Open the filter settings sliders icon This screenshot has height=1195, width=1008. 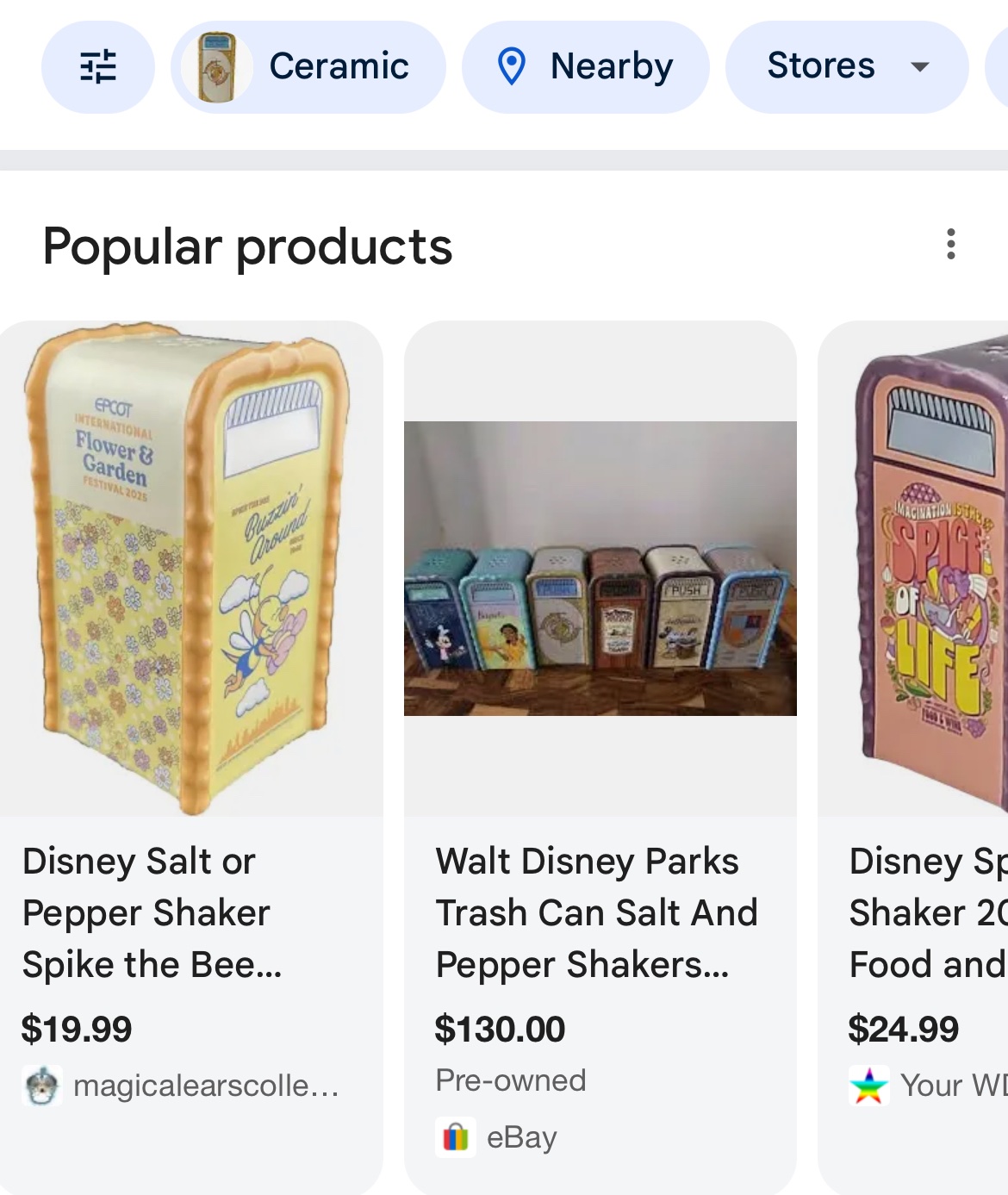97,66
